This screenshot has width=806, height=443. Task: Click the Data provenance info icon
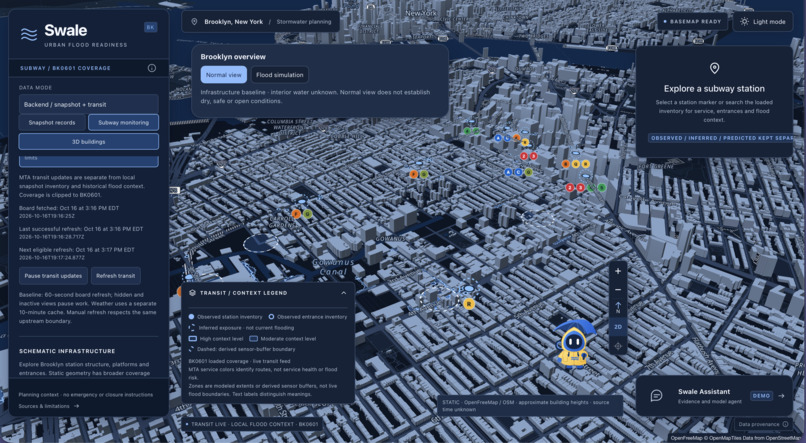pos(785,424)
